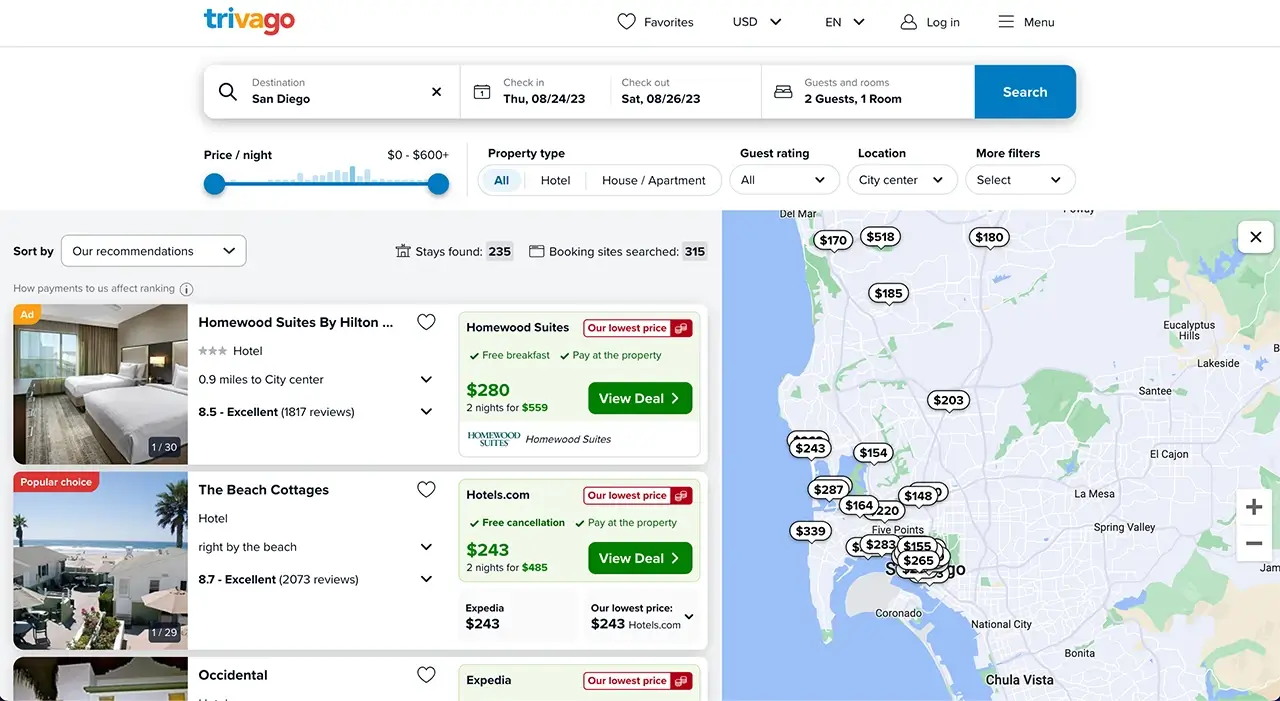This screenshot has width=1280, height=701.
Task: Open the Guest rating dropdown
Action: click(784, 180)
